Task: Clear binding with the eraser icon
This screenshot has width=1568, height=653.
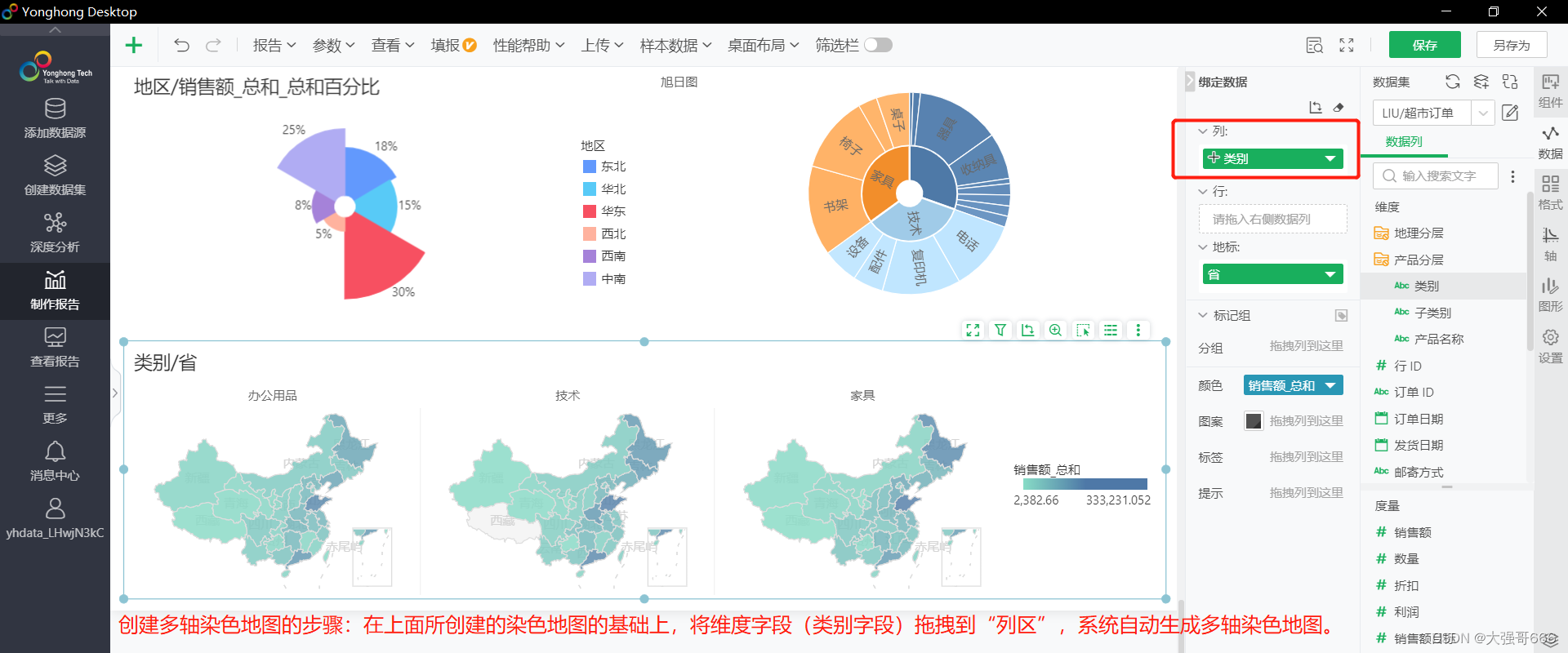Action: tap(1339, 107)
